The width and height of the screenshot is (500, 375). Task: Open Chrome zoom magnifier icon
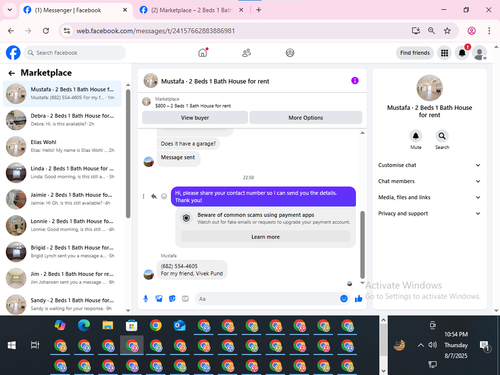coord(431,31)
